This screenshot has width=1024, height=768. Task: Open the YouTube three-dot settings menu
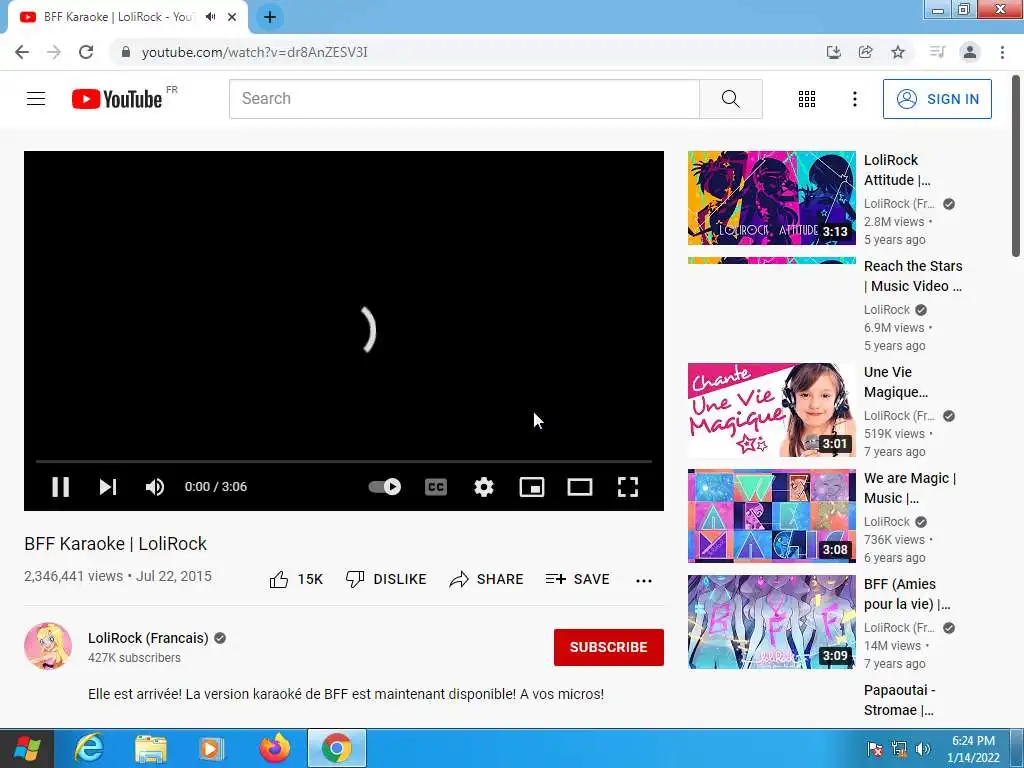click(x=854, y=99)
